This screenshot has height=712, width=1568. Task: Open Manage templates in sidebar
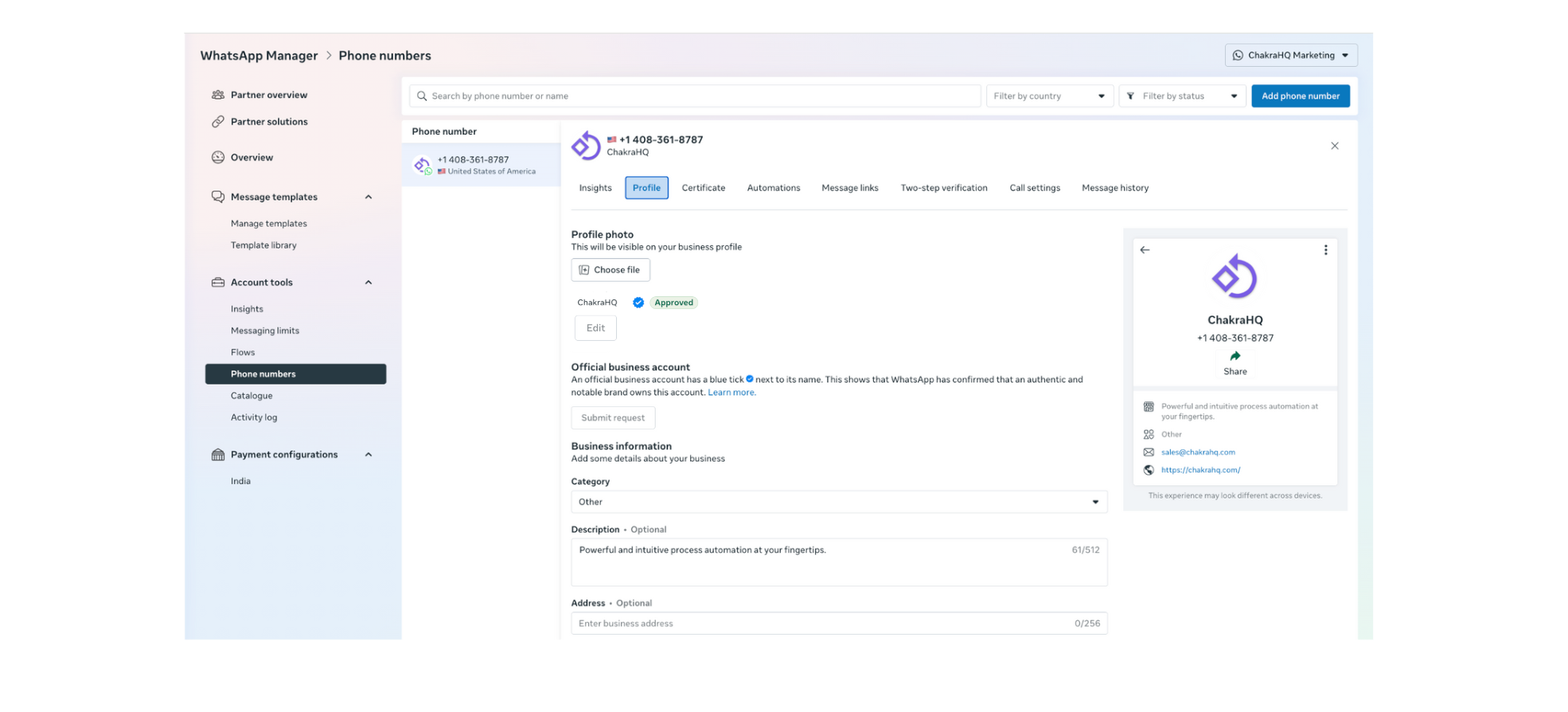(268, 224)
